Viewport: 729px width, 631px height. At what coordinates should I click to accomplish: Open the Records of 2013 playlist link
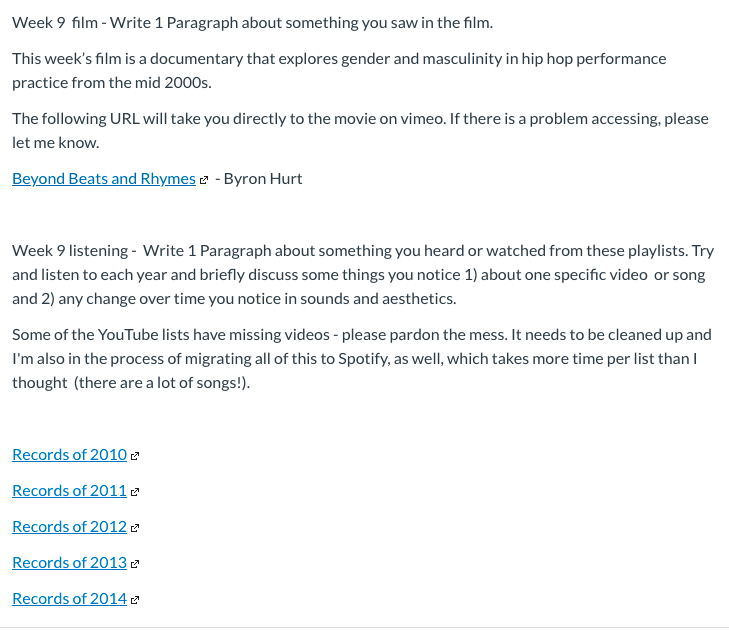point(69,563)
